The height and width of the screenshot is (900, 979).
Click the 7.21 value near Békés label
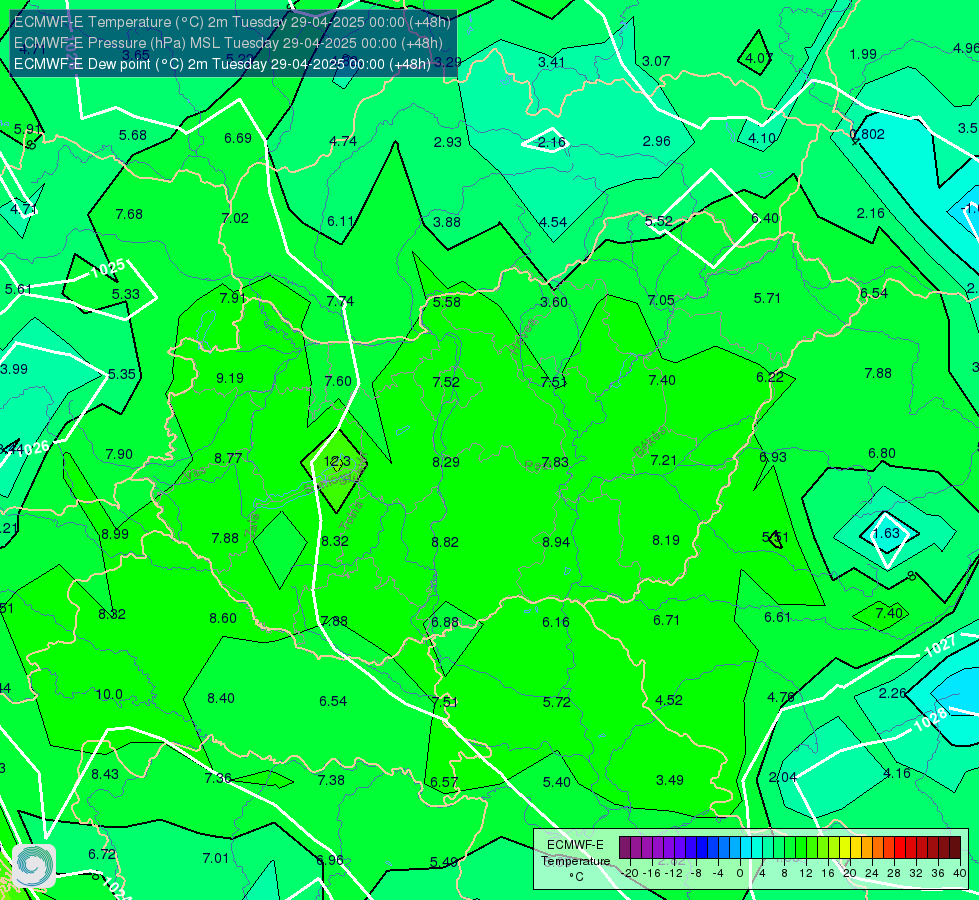pos(663,460)
